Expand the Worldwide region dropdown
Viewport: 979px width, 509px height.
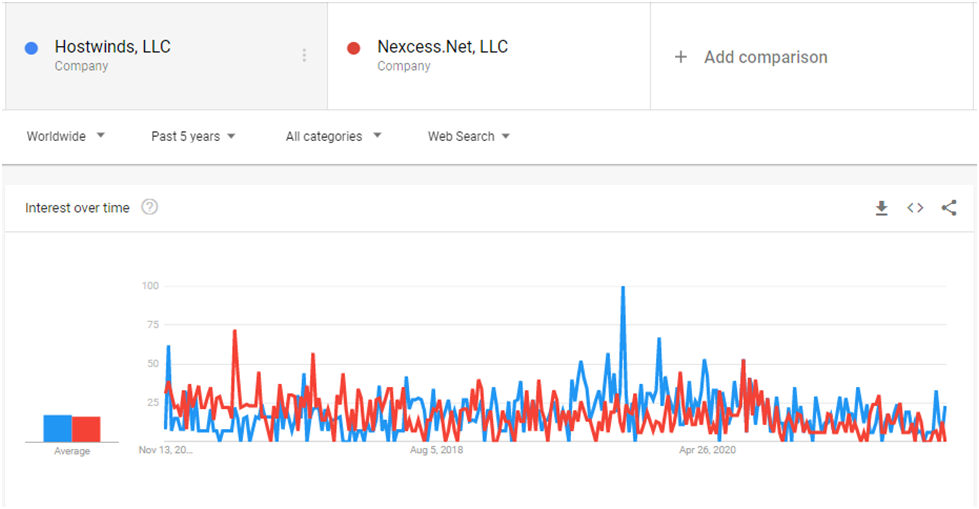pyautogui.click(x=66, y=136)
